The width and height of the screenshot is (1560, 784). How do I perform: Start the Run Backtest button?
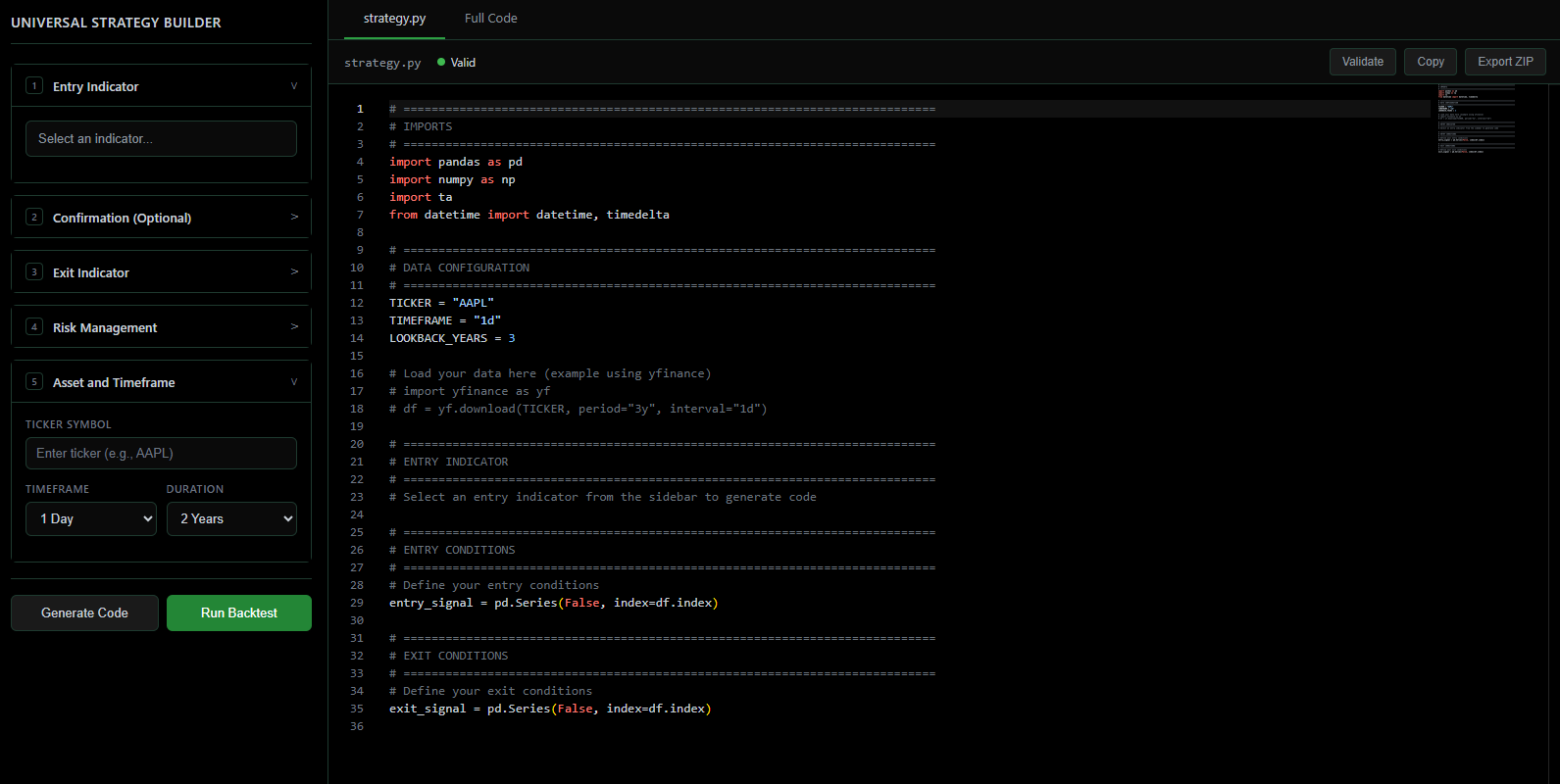coord(239,612)
